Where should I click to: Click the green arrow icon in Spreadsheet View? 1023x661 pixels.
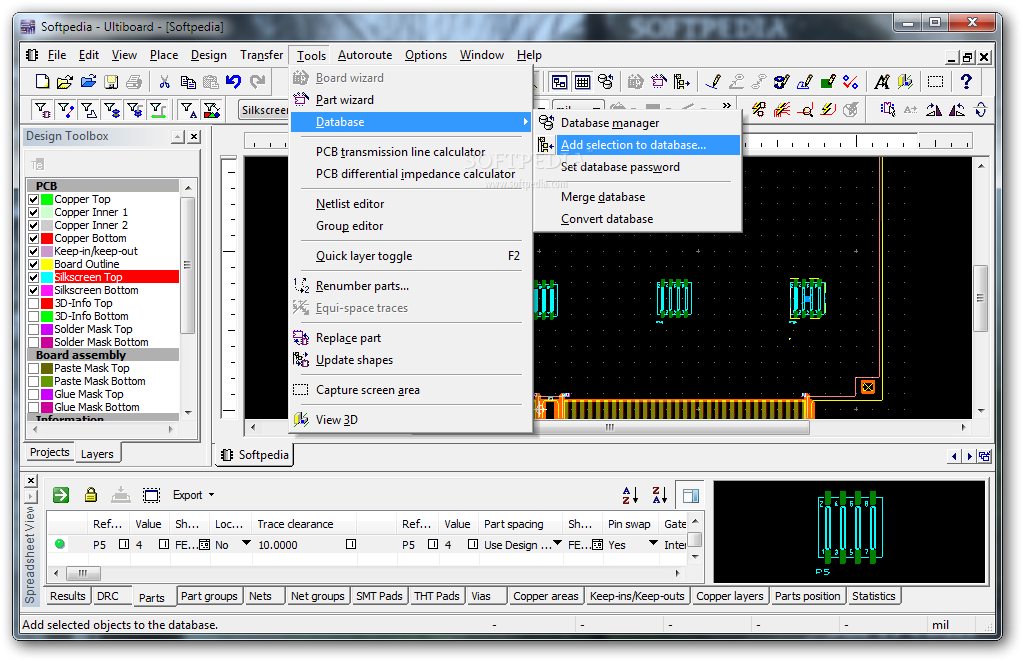[x=61, y=495]
